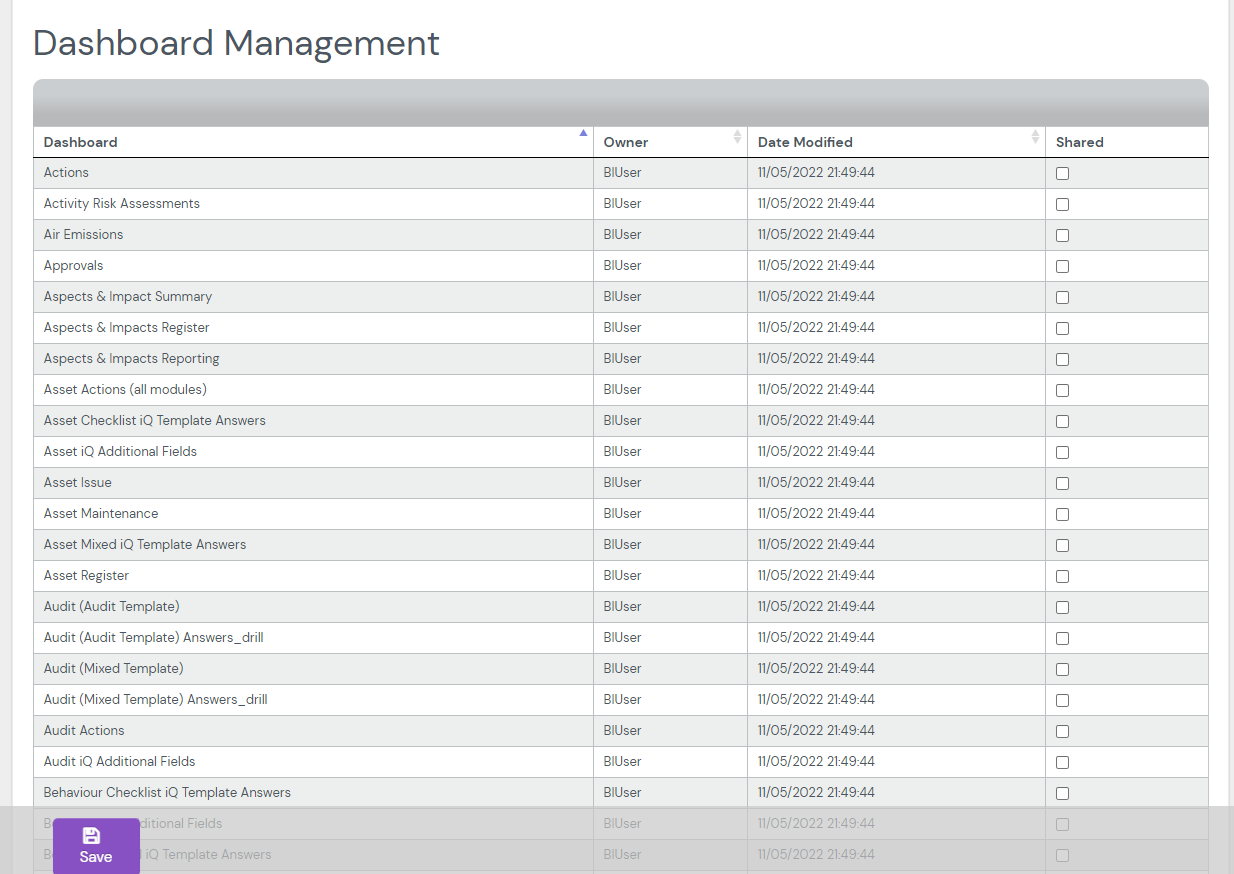Enable sharing for Air Emissions dashboard
The image size is (1234, 874).
click(x=1062, y=235)
